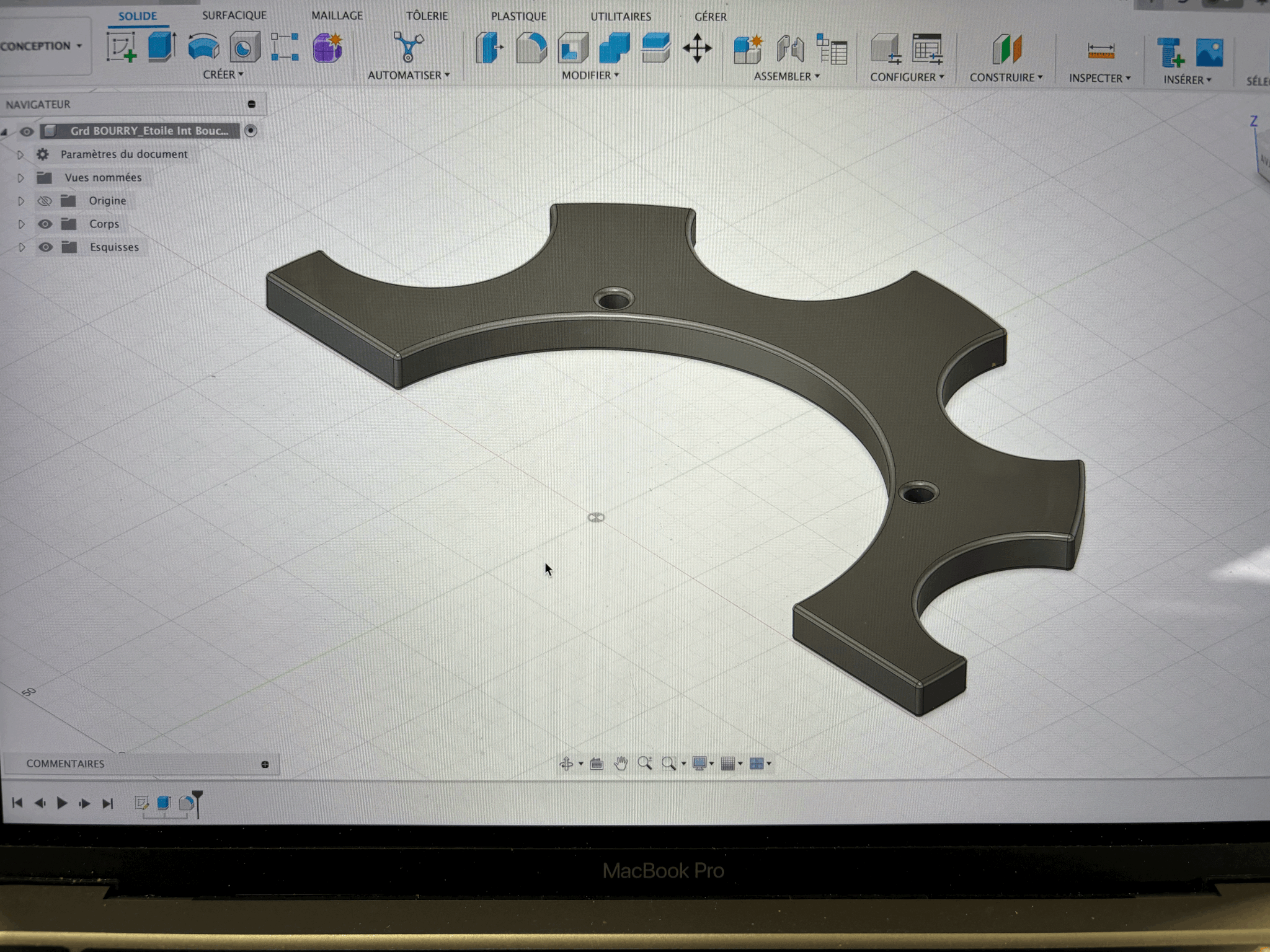Image resolution: width=1270 pixels, height=952 pixels.
Task: Open the Commentaires panel
Action: point(65,764)
